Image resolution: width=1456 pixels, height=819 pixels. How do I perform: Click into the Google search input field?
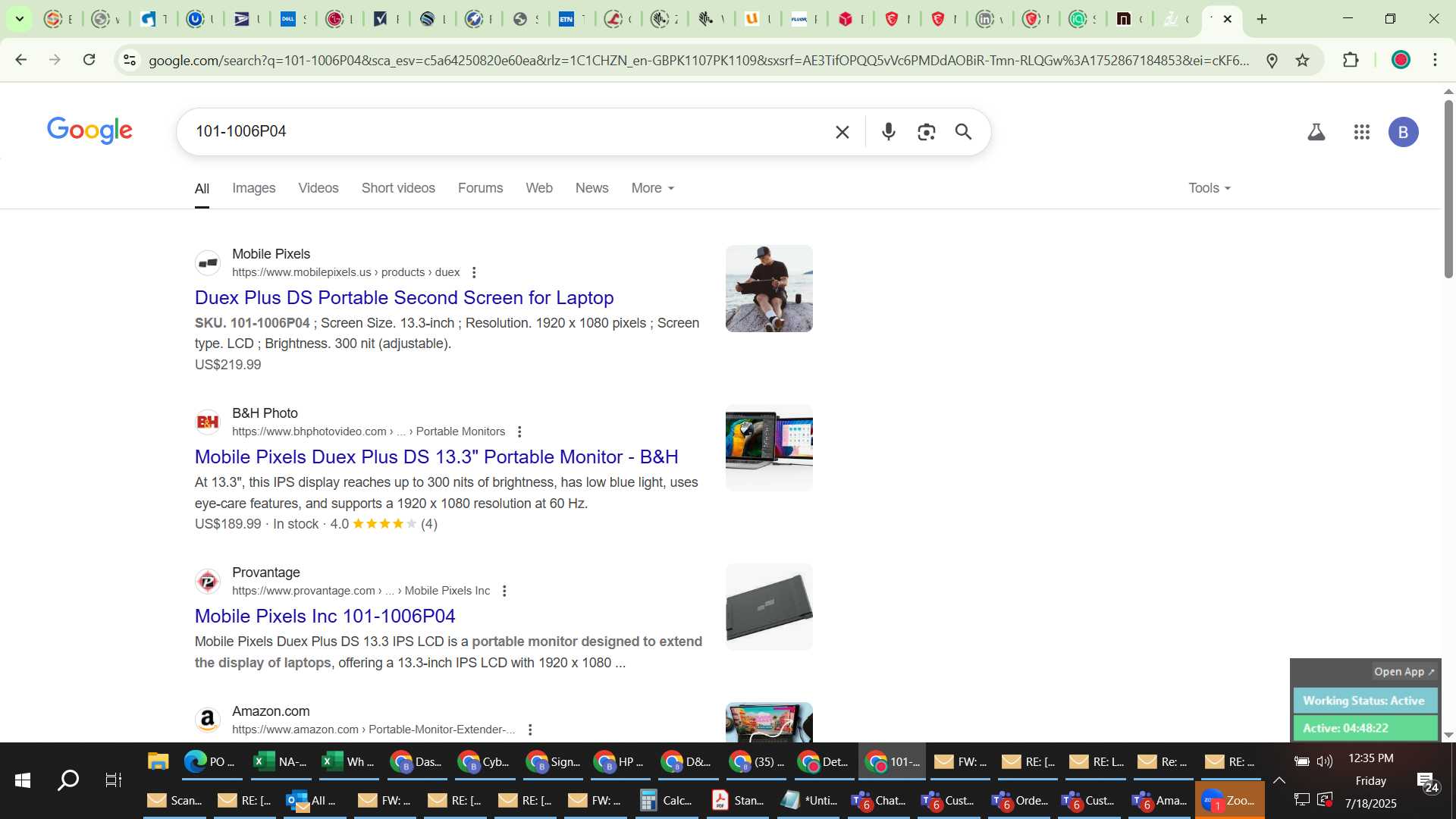coord(508,132)
